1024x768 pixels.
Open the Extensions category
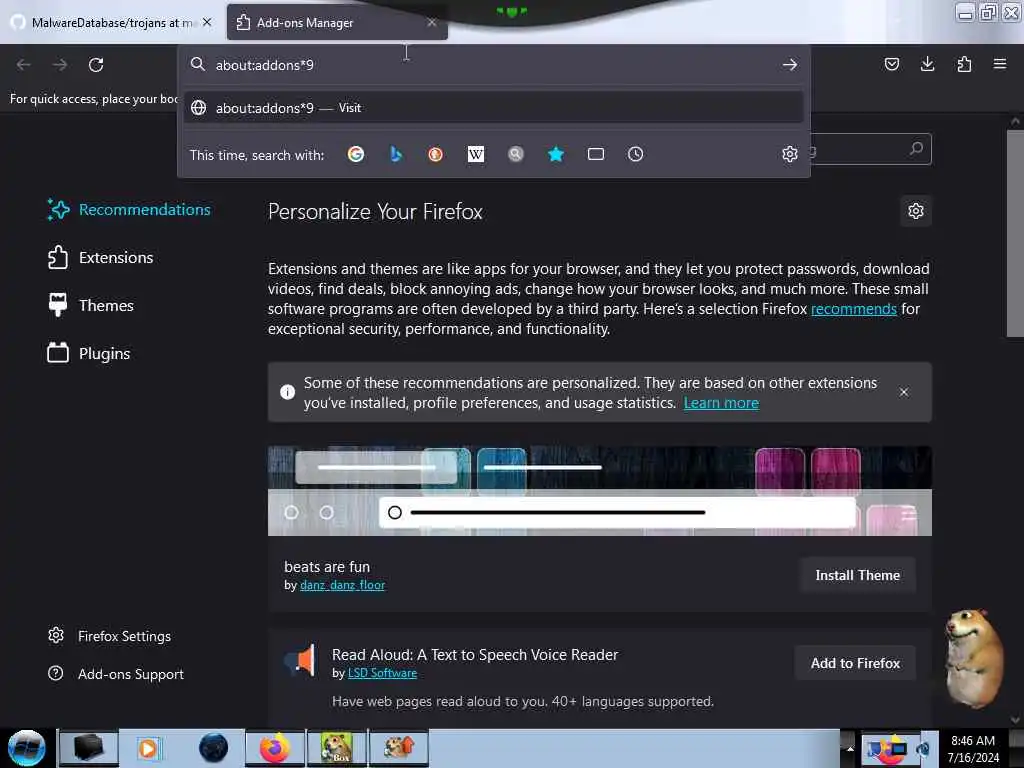click(101, 257)
